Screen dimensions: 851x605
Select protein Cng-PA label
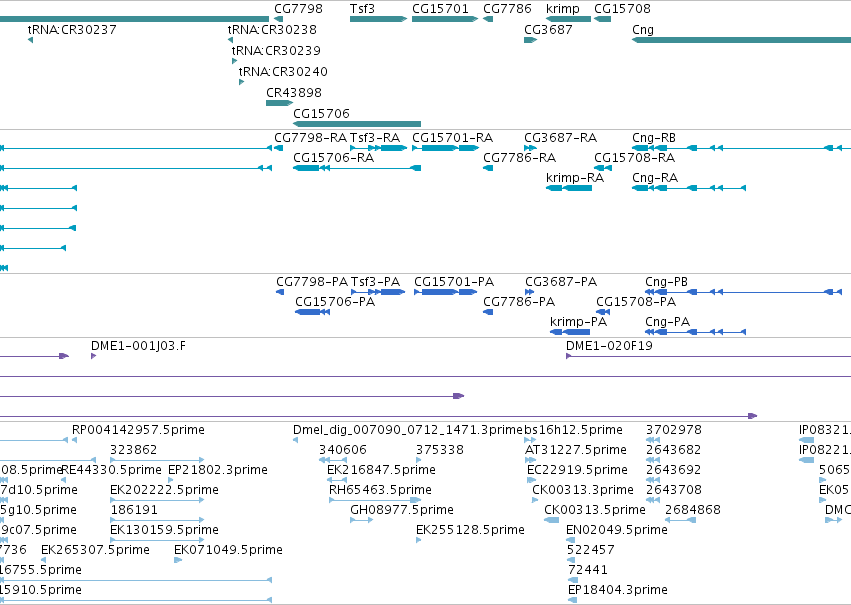[x=667, y=322]
